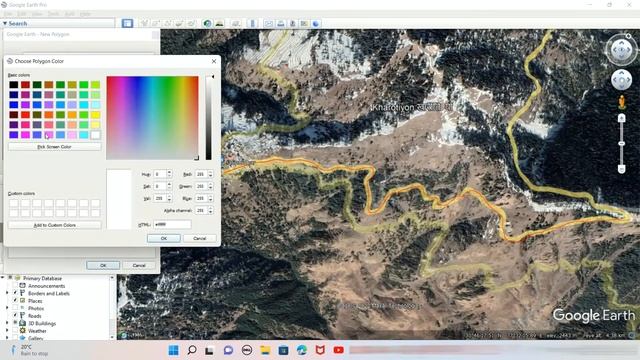The height and width of the screenshot is (360, 640).
Task: Expand the 3D Buildings layer node
Action: point(7,323)
